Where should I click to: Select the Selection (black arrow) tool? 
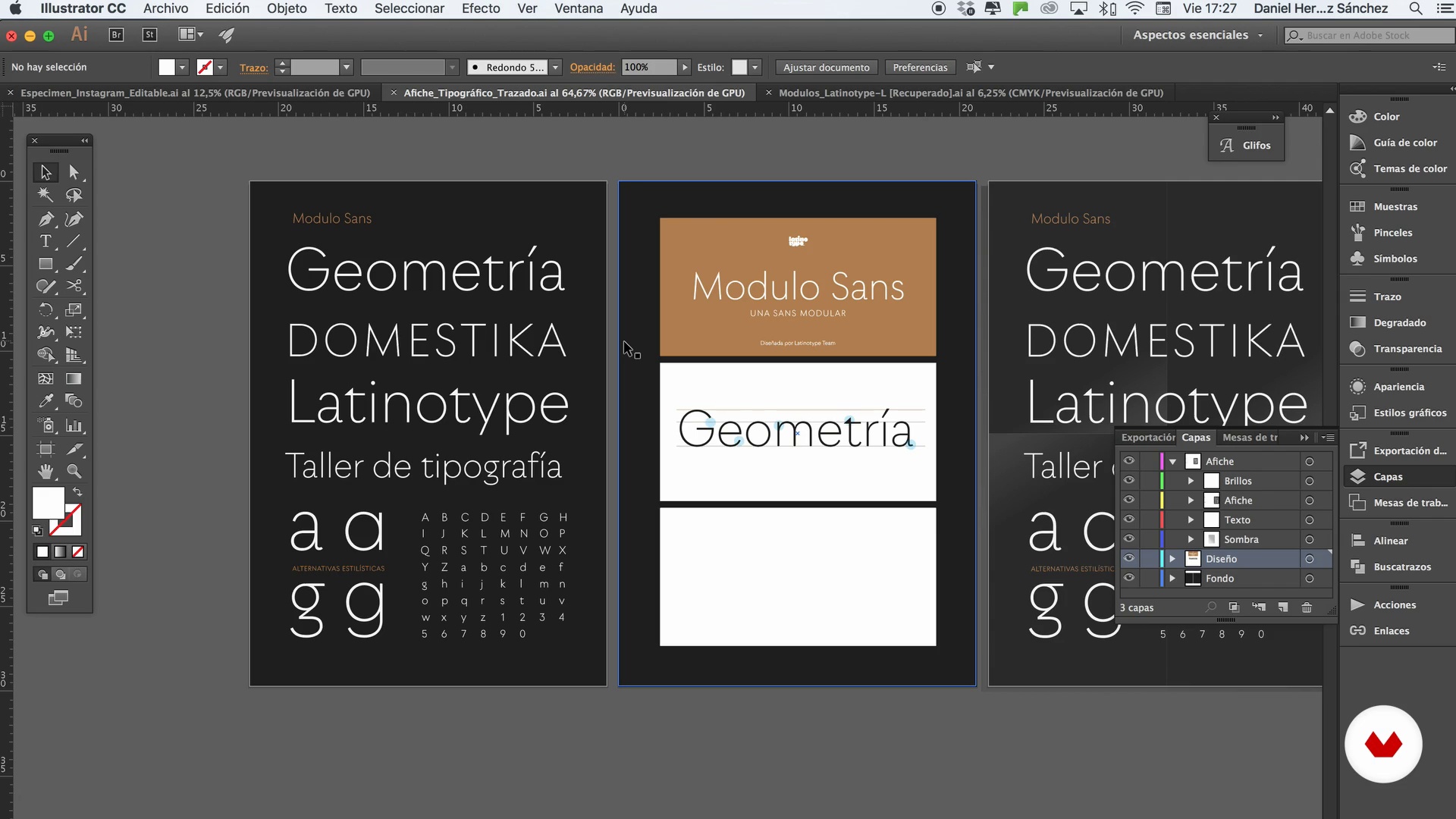(45, 172)
